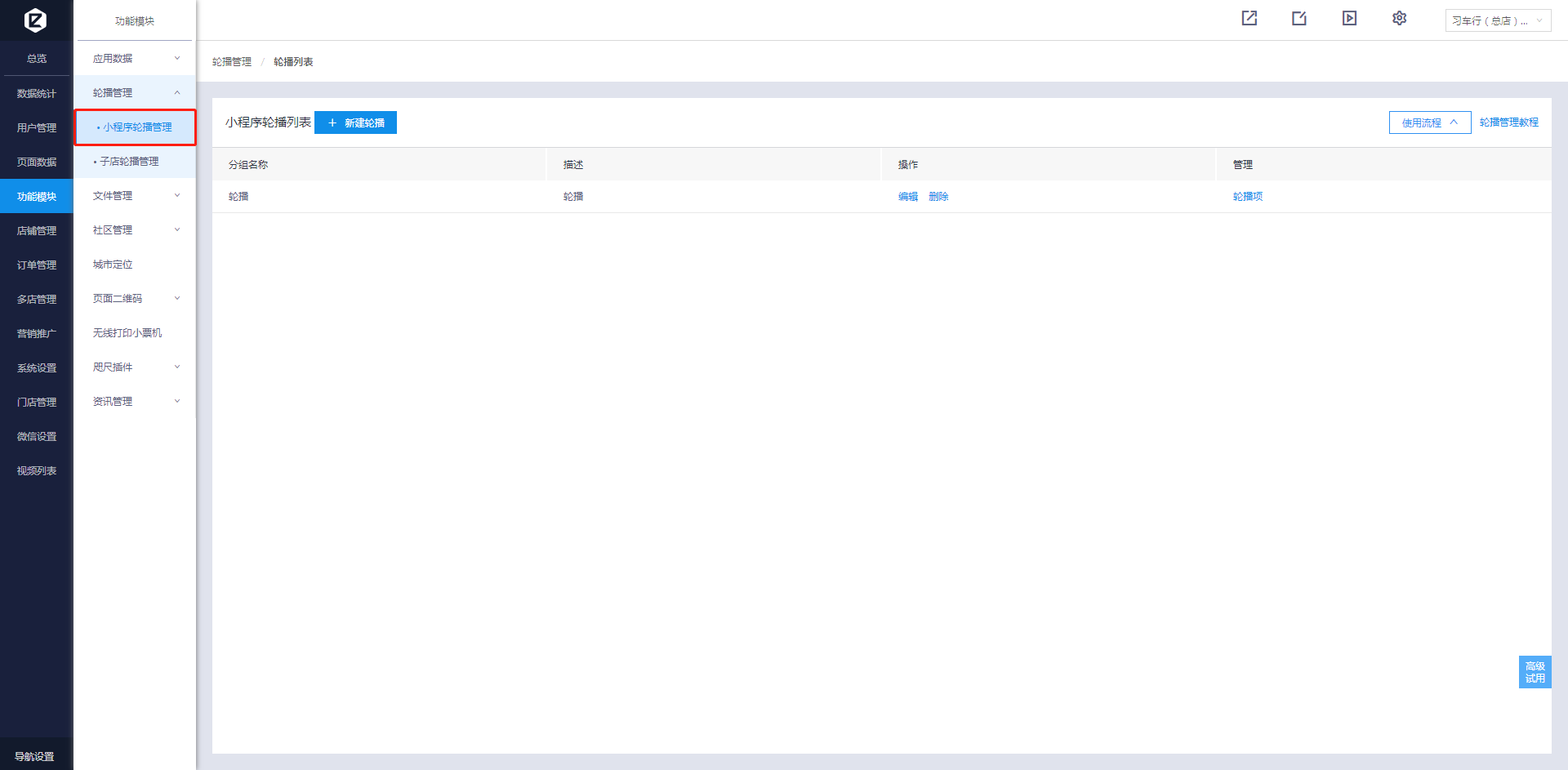Expand the 文件管理 submenu
Viewport: 1568px width, 770px height.
coord(136,196)
